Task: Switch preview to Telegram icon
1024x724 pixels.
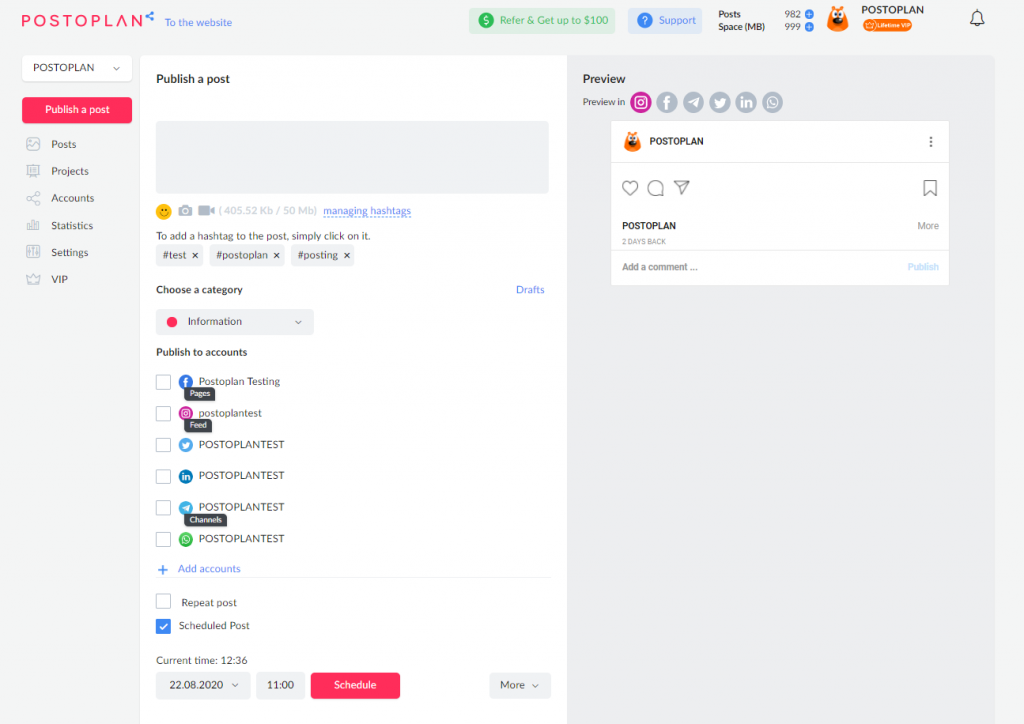Action: point(693,102)
